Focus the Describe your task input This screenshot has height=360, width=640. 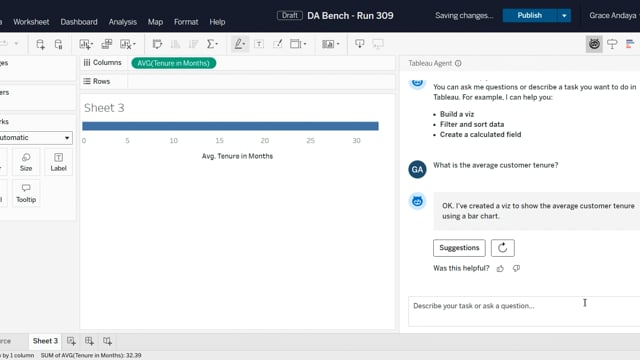point(524,311)
